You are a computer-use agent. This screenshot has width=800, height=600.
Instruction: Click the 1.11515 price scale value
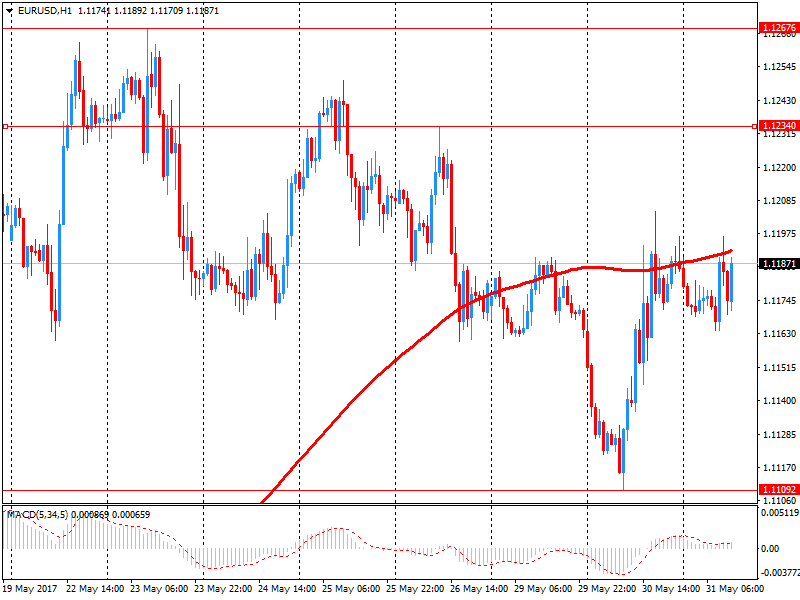[x=779, y=367]
